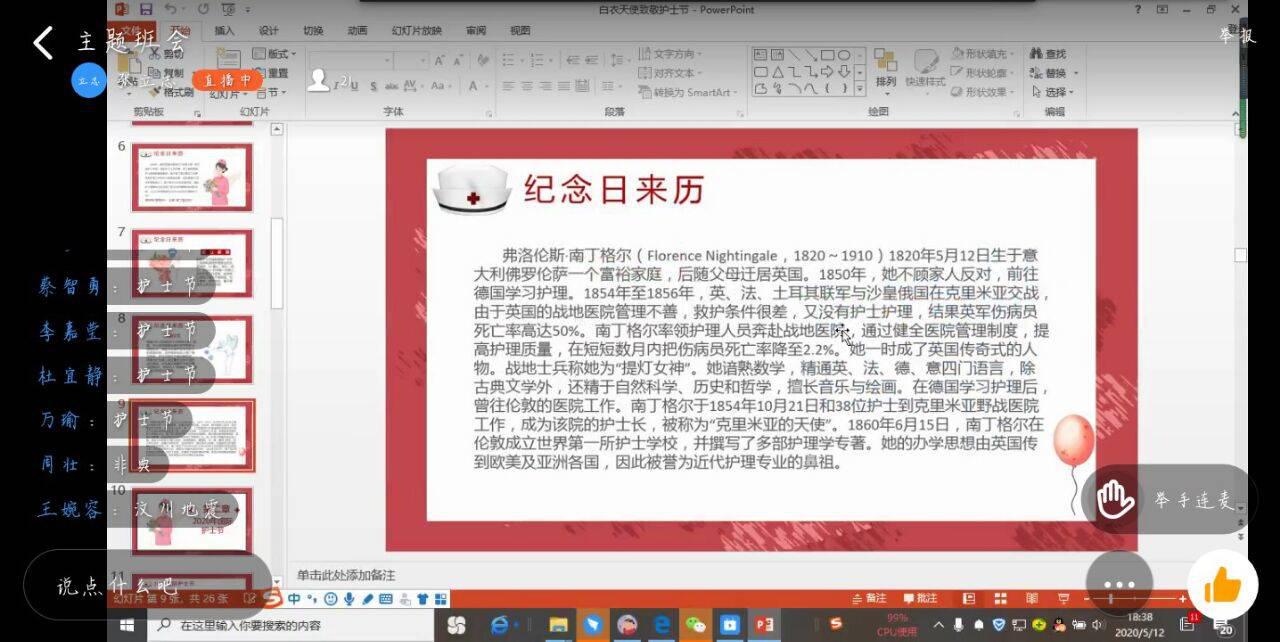Click the 替换 replace button

click(x=1052, y=73)
